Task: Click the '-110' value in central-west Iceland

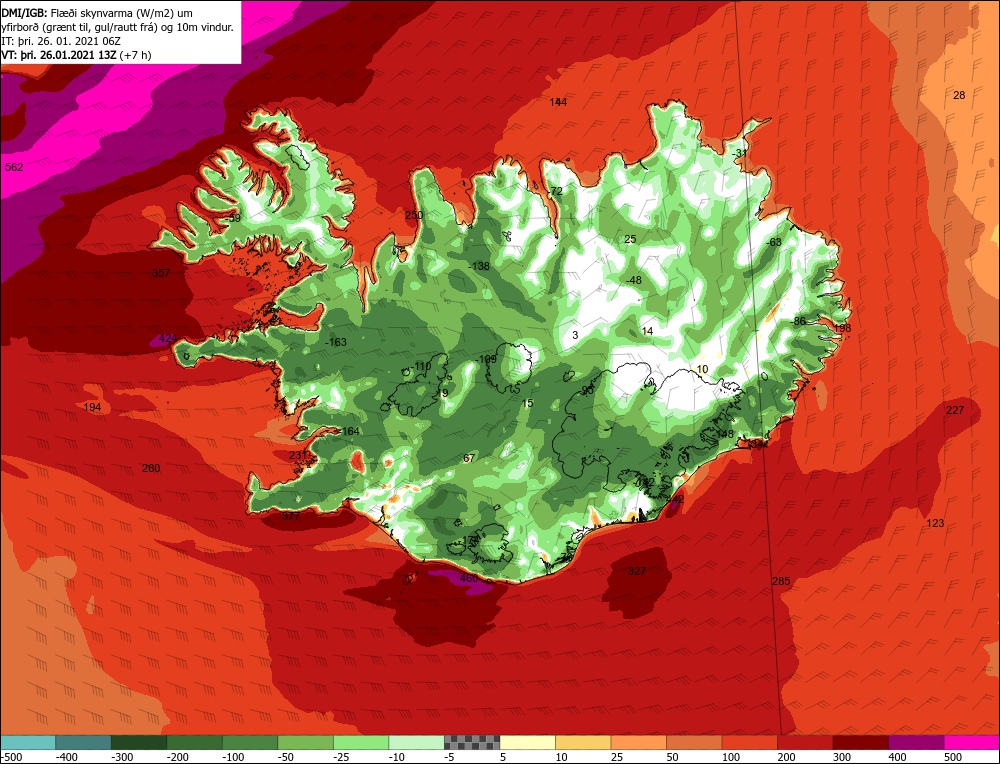Action: pos(421,366)
